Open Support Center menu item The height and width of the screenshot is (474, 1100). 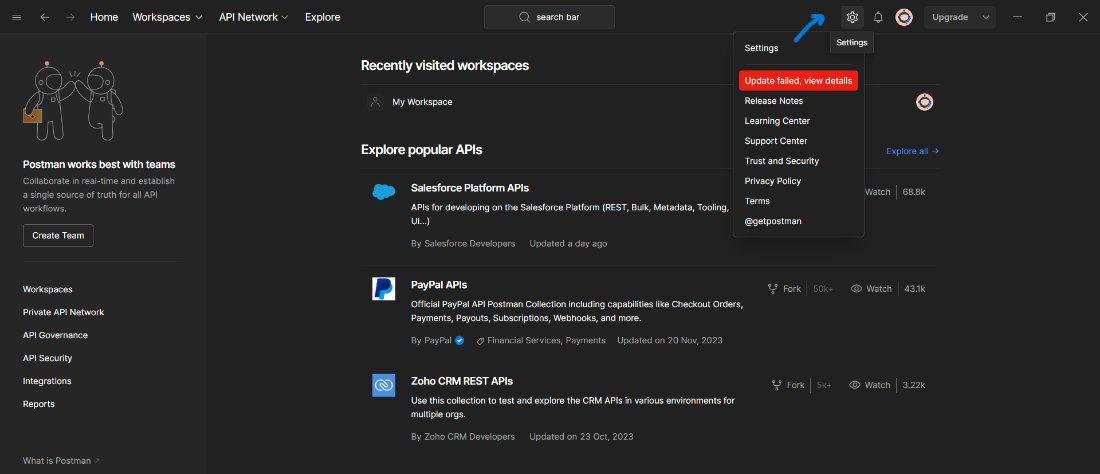(776, 141)
